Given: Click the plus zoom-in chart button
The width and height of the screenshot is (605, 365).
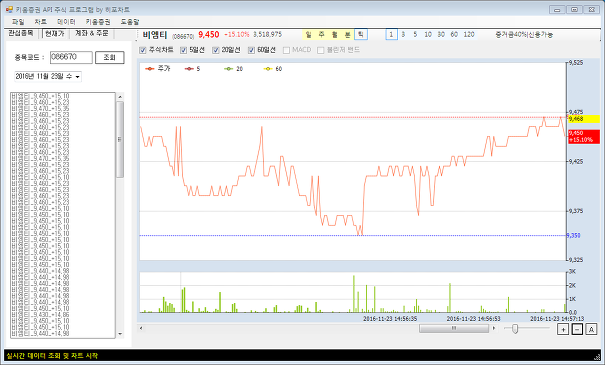Looking at the screenshot, I should (563, 330).
